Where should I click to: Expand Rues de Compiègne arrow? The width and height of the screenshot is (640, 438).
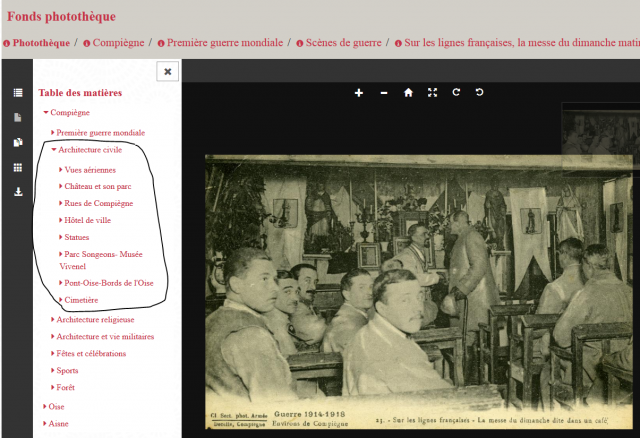tap(61, 203)
